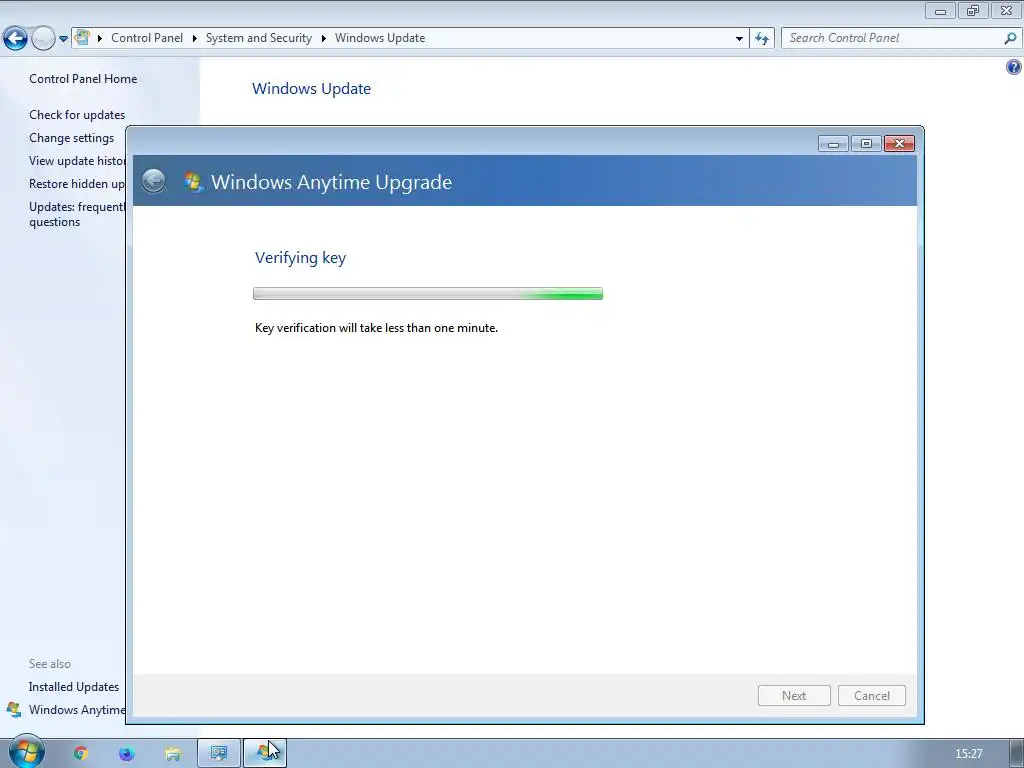
Task: Click back arrow in Anytime Upgrade wizard
Action: point(153,181)
